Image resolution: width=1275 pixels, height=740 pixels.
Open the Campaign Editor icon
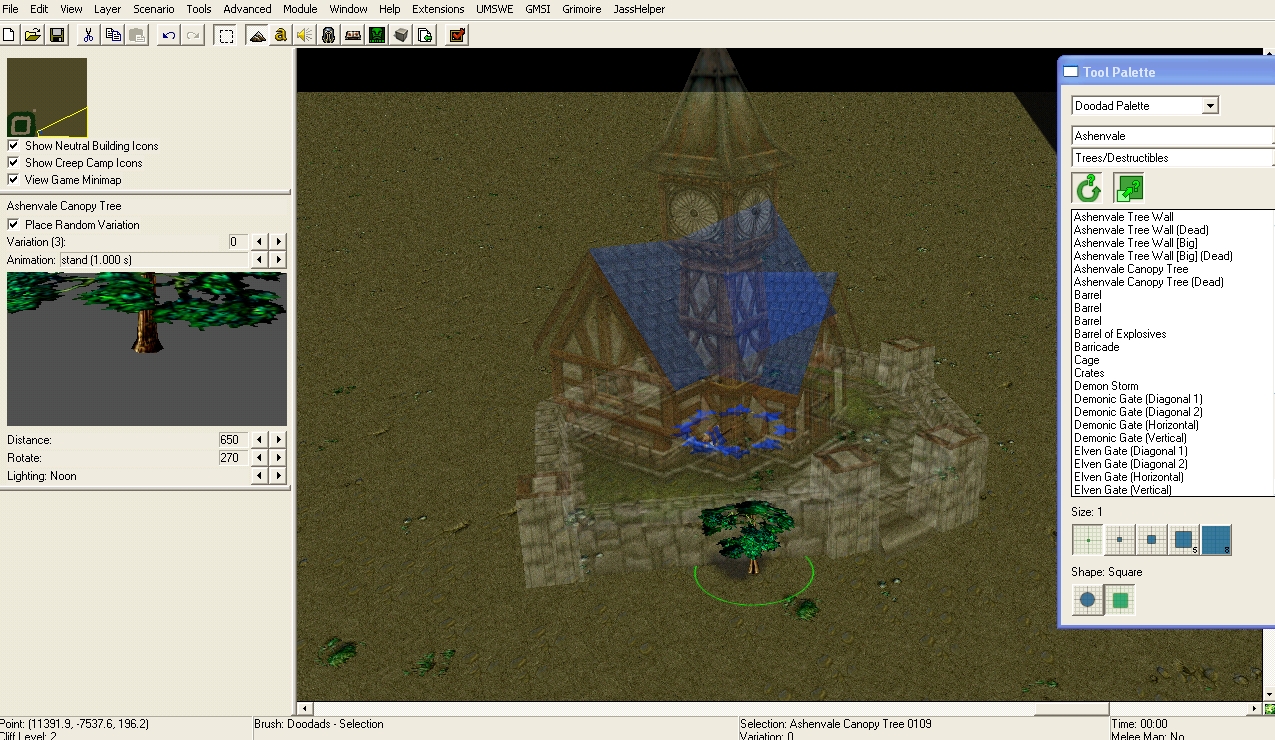point(353,35)
